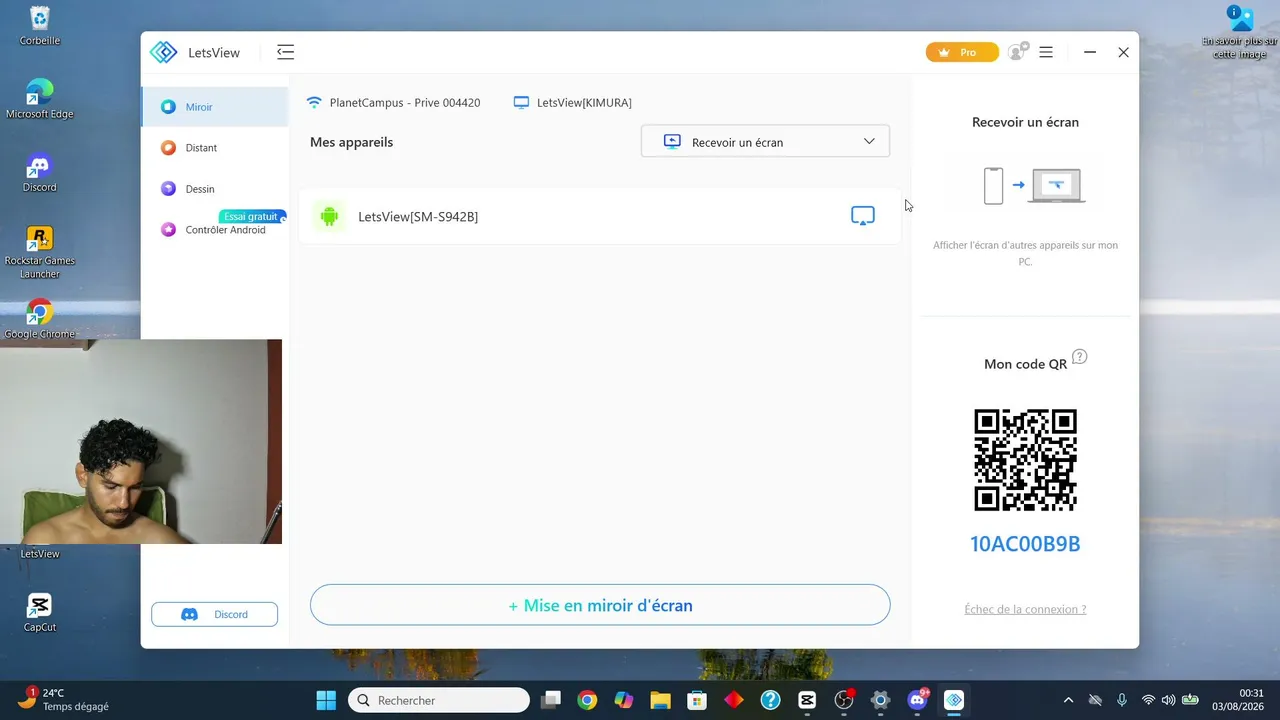Open the Windows Start menu
1280x720 pixels.
coord(326,700)
